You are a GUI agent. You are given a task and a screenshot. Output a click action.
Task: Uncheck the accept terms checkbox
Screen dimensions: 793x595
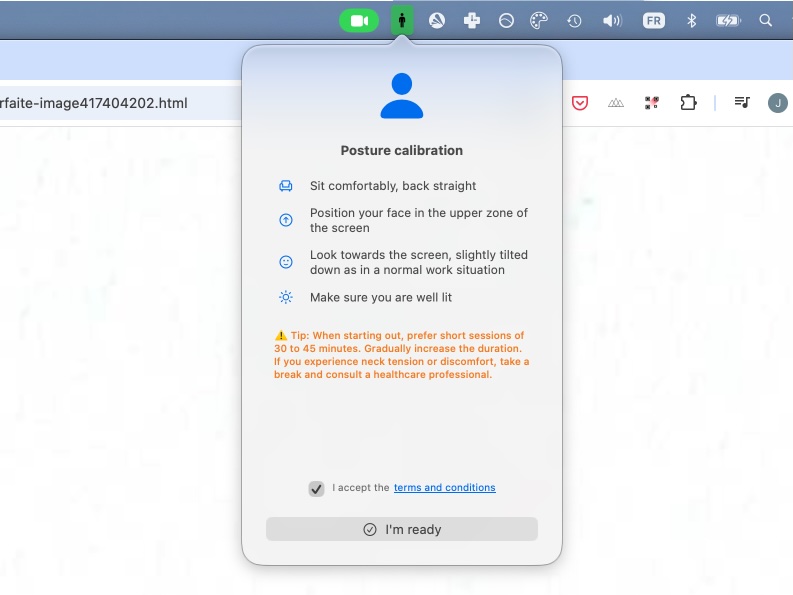coord(316,489)
